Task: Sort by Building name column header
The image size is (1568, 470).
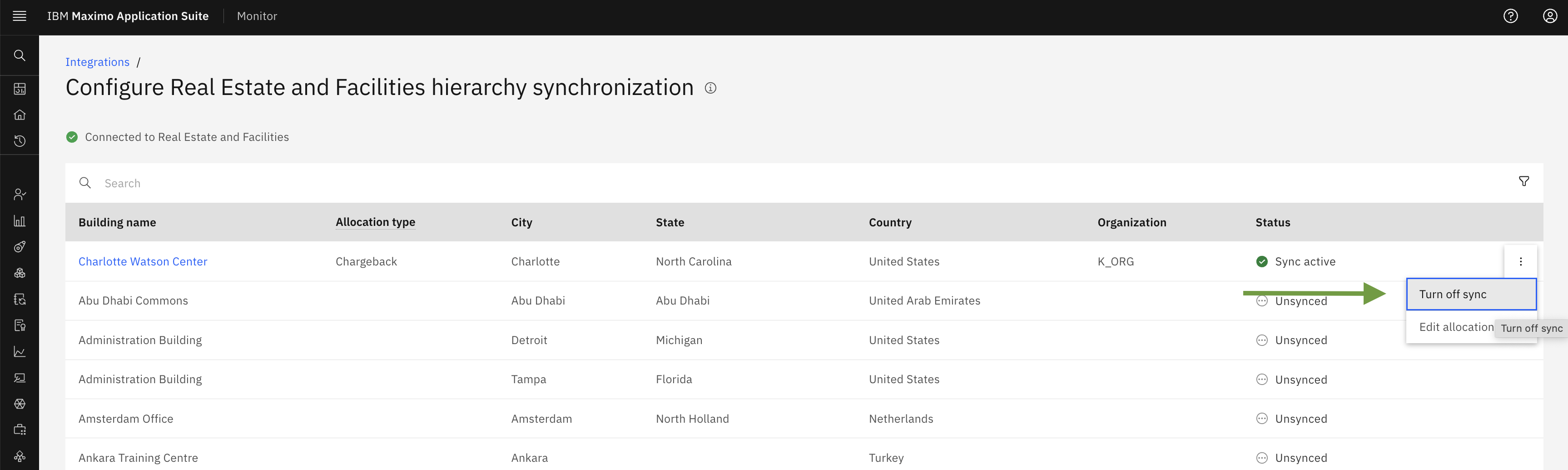Action: [118, 223]
